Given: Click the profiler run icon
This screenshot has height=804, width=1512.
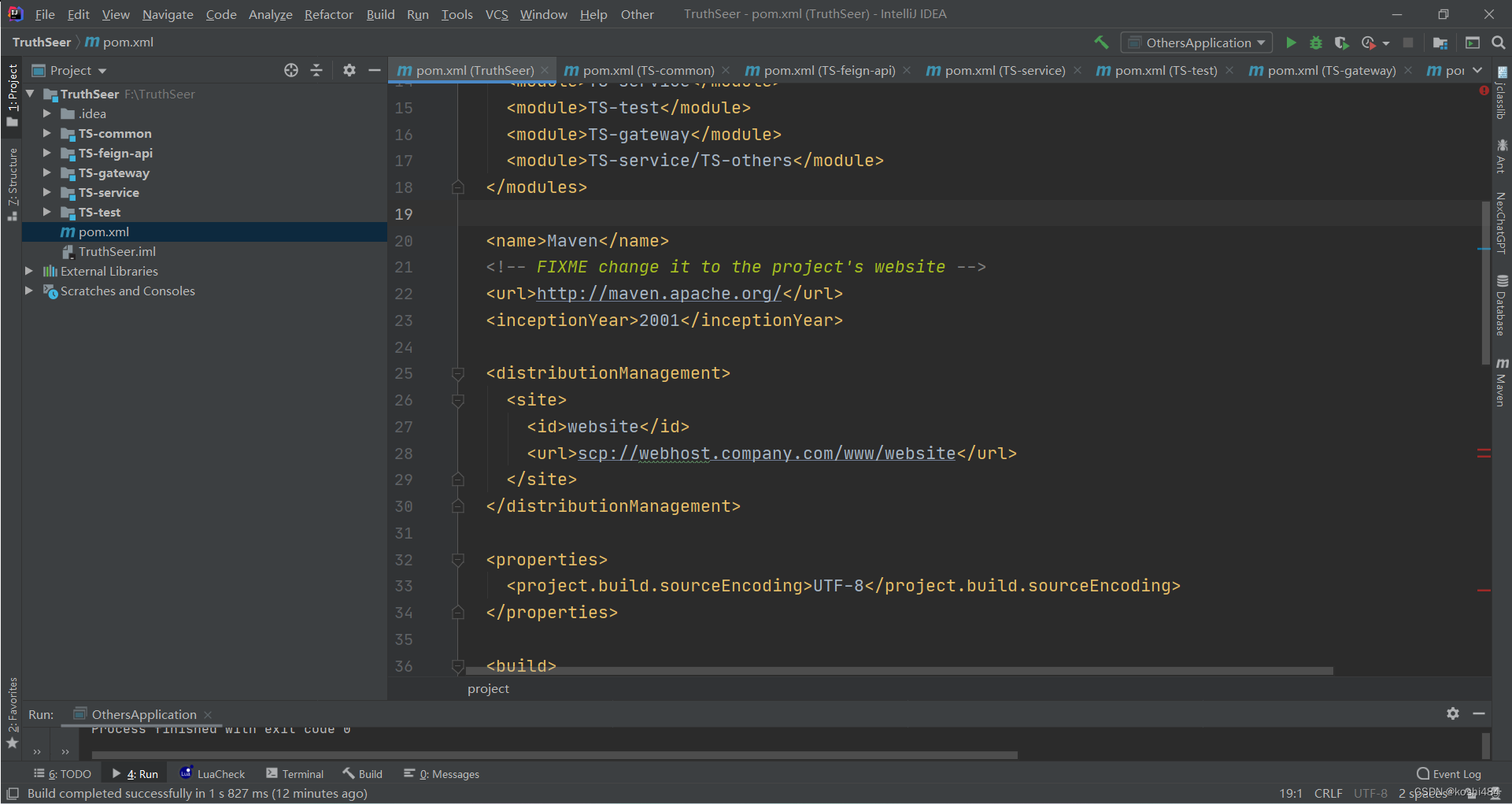Looking at the screenshot, I should coord(1369,43).
